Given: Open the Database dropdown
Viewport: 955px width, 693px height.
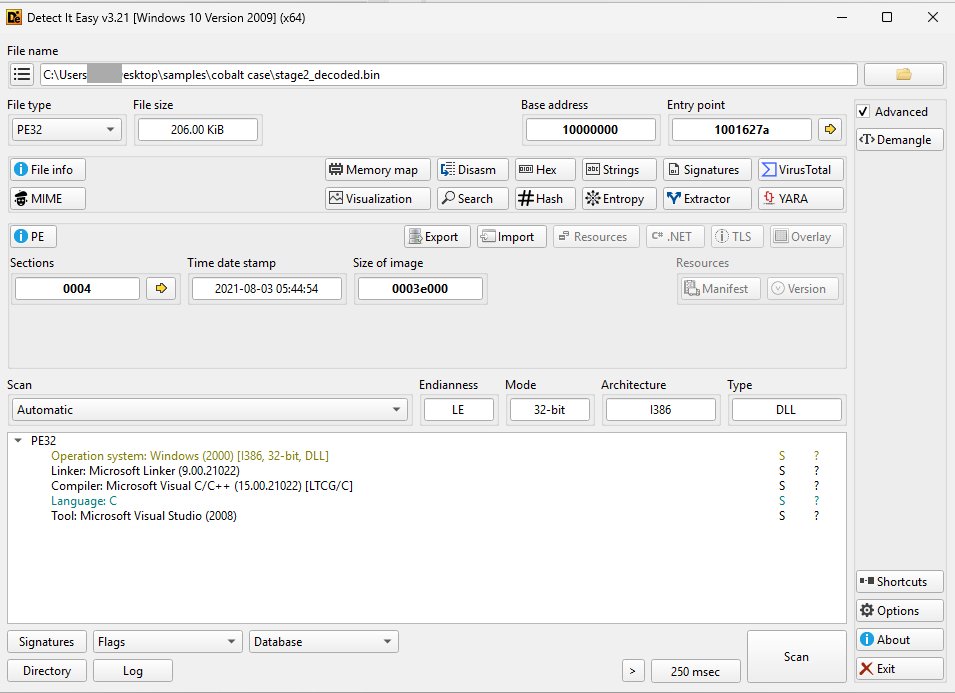Looking at the screenshot, I should coord(323,641).
